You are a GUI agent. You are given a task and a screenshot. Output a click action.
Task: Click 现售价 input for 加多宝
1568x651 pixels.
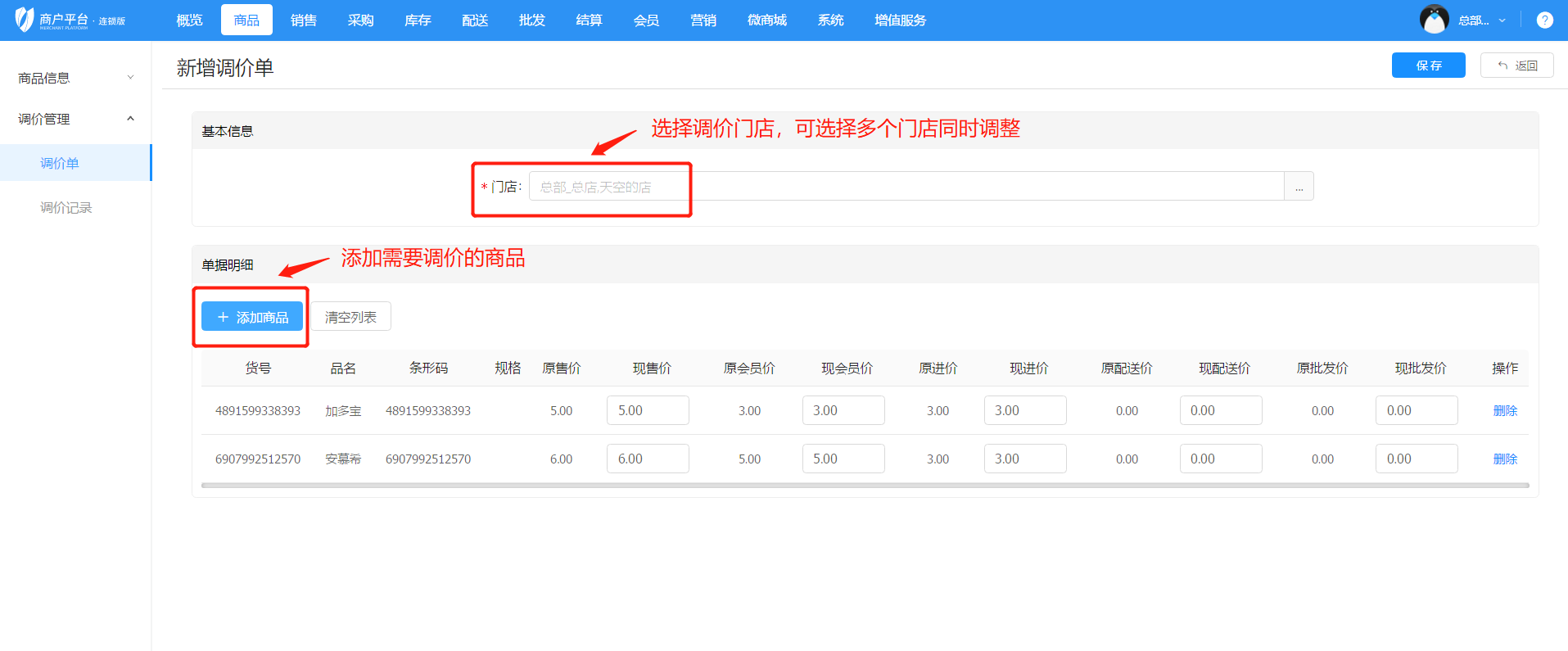[648, 411]
